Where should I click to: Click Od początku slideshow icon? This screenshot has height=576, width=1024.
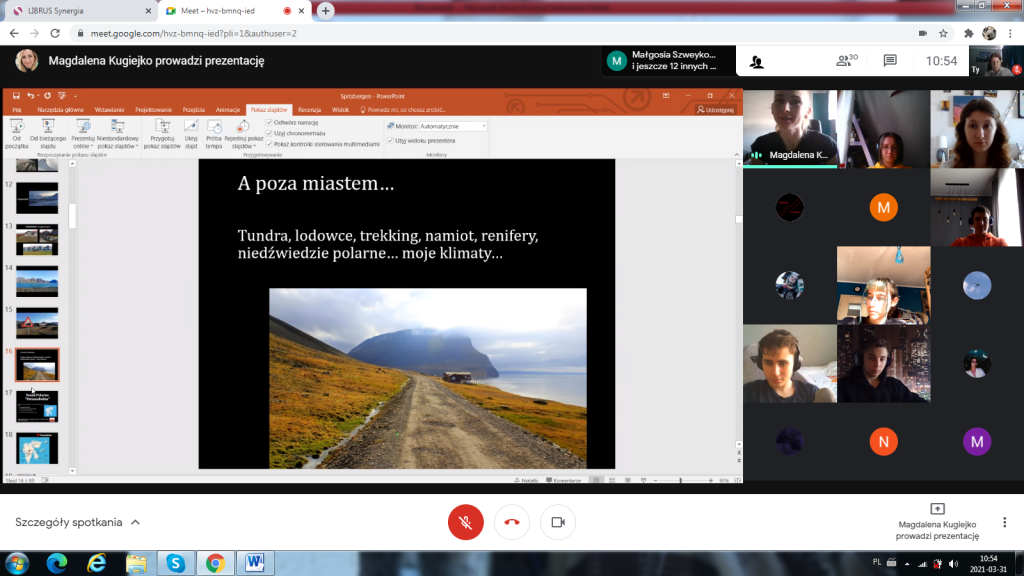[16, 132]
